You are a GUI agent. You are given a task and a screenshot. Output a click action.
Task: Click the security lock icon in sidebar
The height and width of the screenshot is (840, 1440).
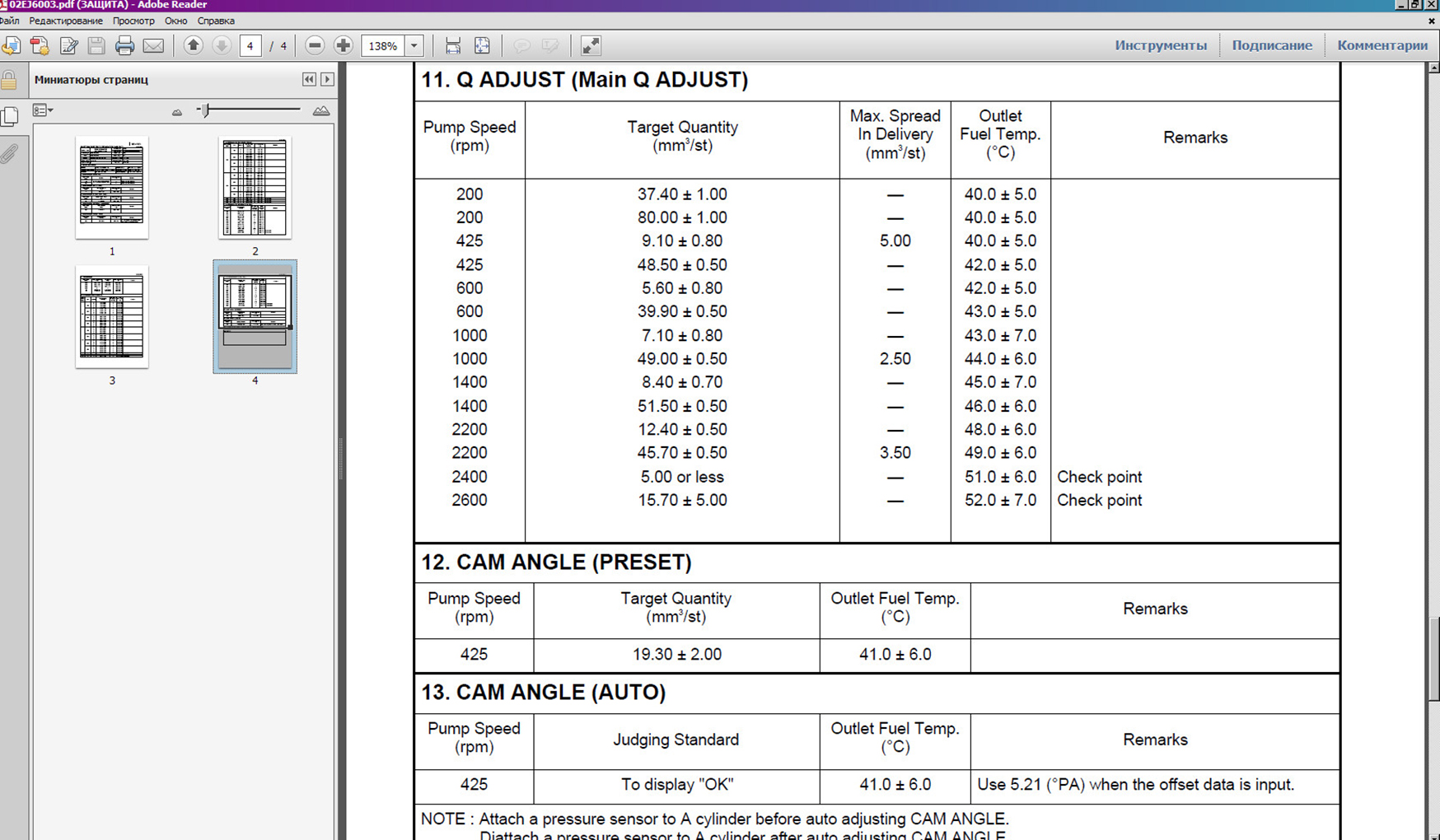[x=9, y=80]
